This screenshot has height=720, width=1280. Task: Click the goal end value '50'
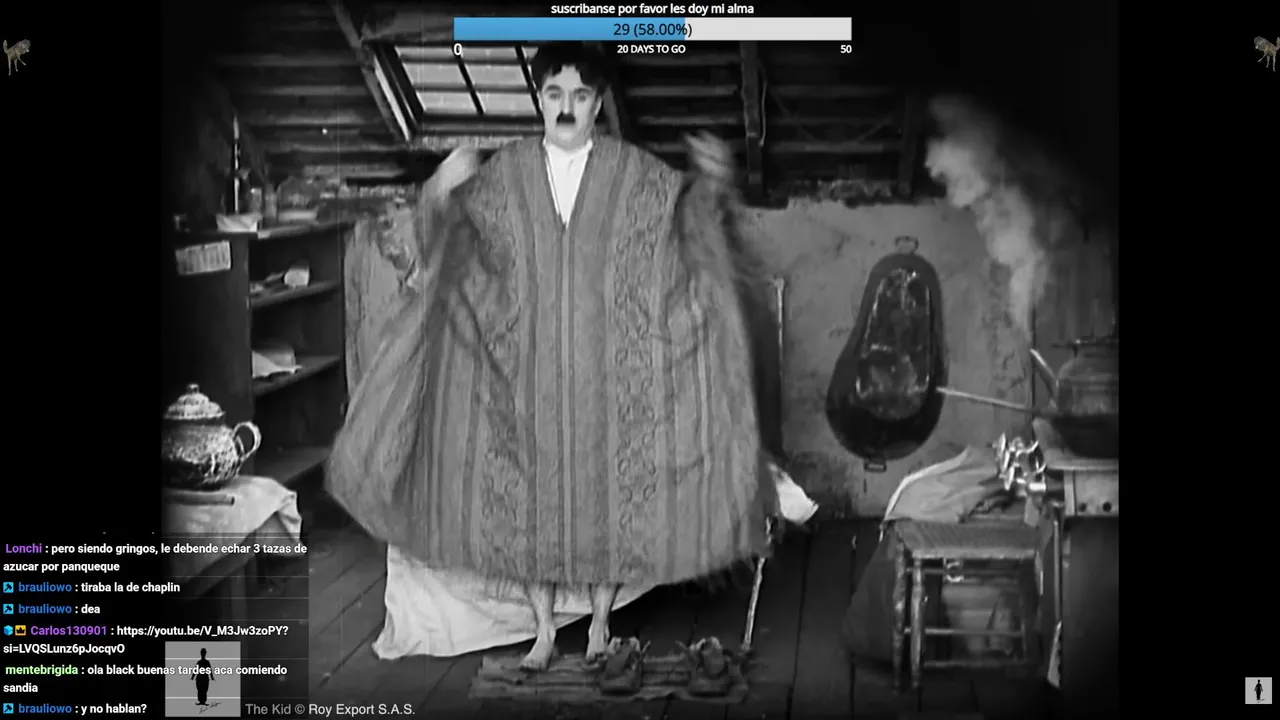pos(845,49)
